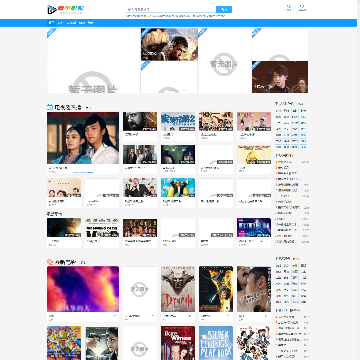Viewport: 360px width, 360px height.
Task: Open the singer with microphone banner image
Action: tap(280, 77)
